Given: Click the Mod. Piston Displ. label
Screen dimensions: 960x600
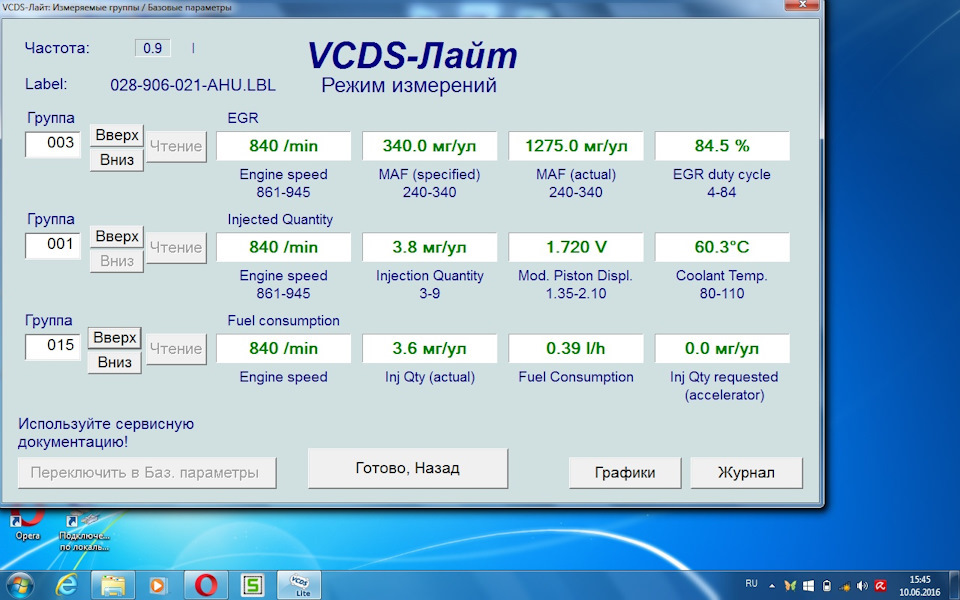Looking at the screenshot, I should (576, 276).
